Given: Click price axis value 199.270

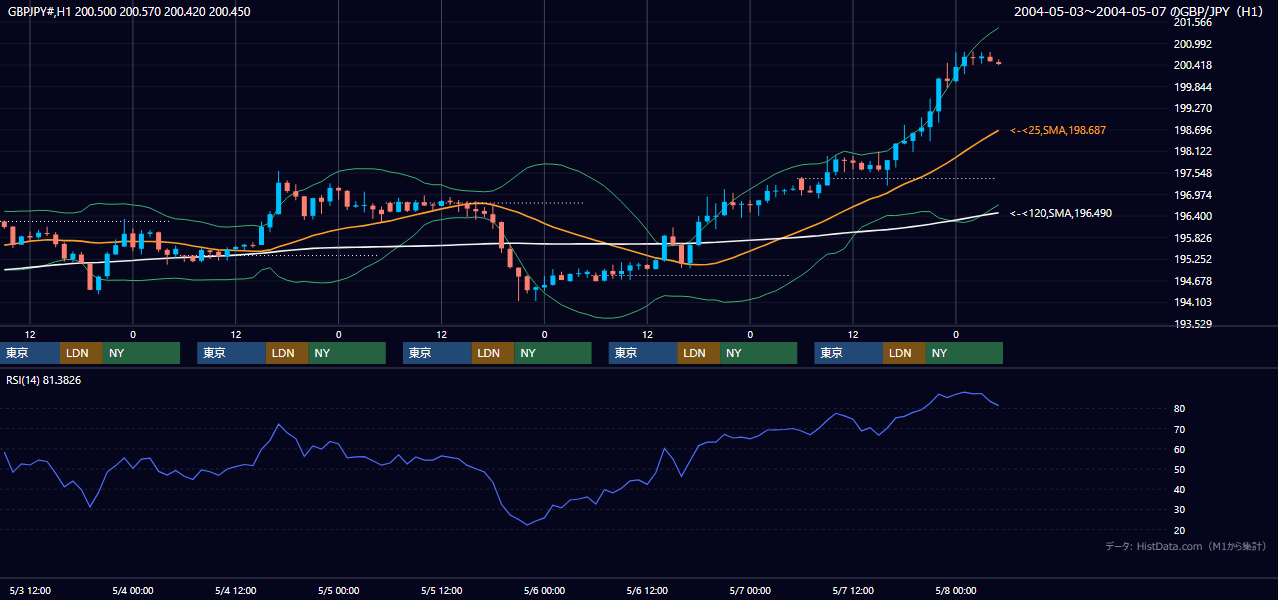Looking at the screenshot, I should tap(1192, 109).
